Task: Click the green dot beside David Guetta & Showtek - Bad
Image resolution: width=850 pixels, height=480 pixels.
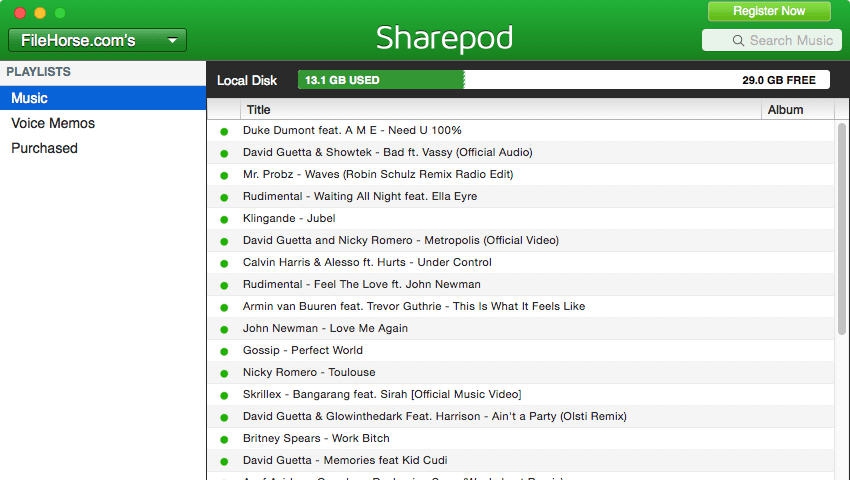Action: click(x=224, y=153)
